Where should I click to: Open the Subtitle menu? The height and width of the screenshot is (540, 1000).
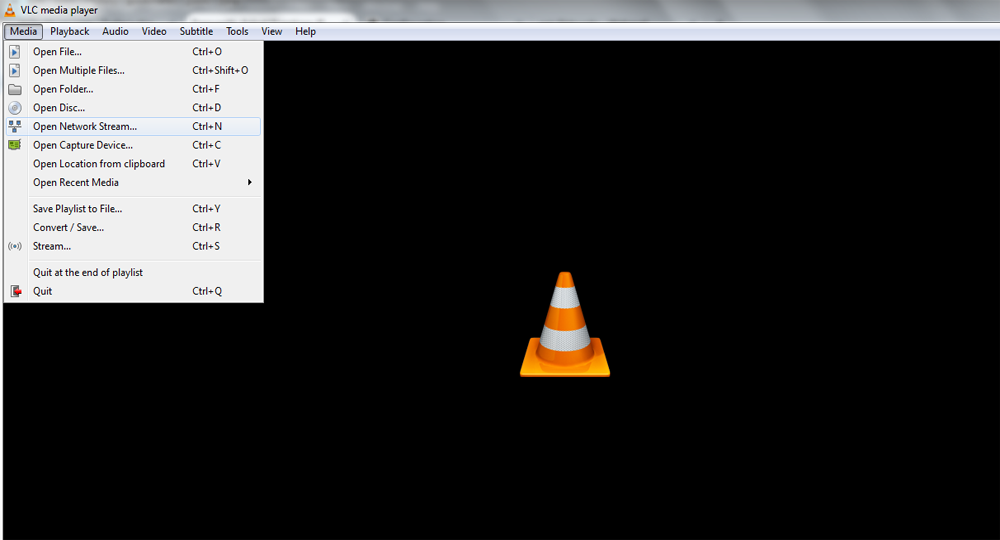point(196,31)
